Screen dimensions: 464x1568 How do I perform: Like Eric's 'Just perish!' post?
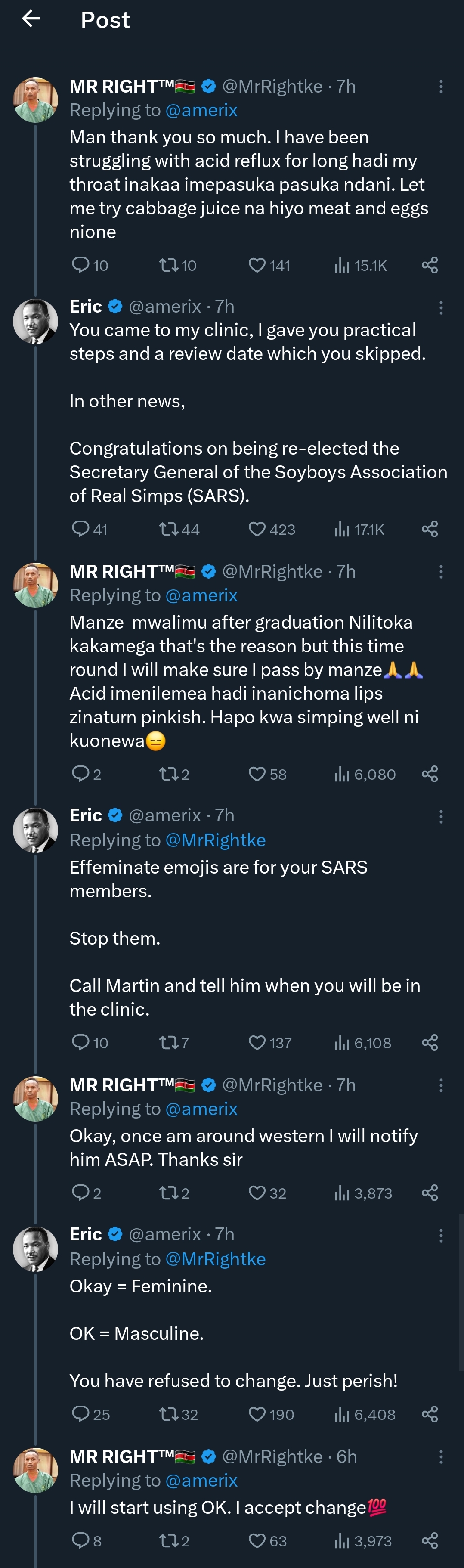tap(257, 1414)
